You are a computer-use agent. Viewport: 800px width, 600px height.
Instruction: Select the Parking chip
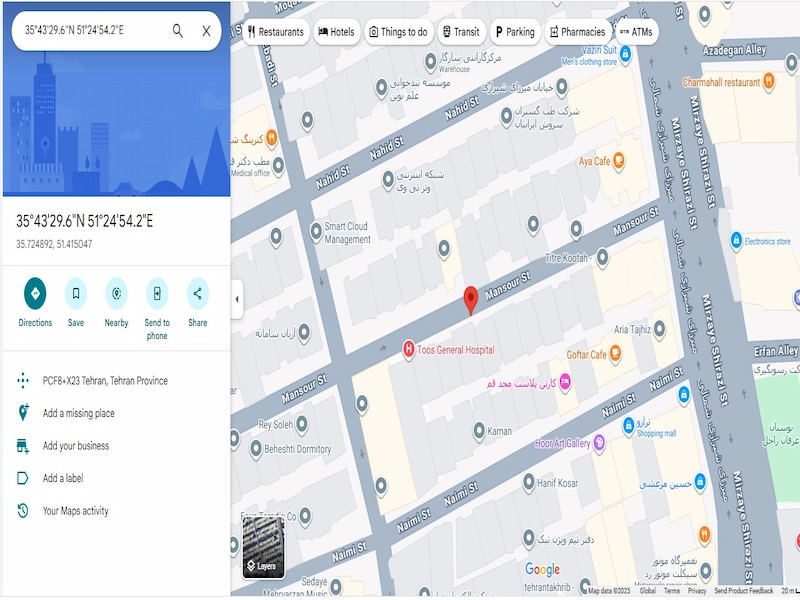click(515, 32)
